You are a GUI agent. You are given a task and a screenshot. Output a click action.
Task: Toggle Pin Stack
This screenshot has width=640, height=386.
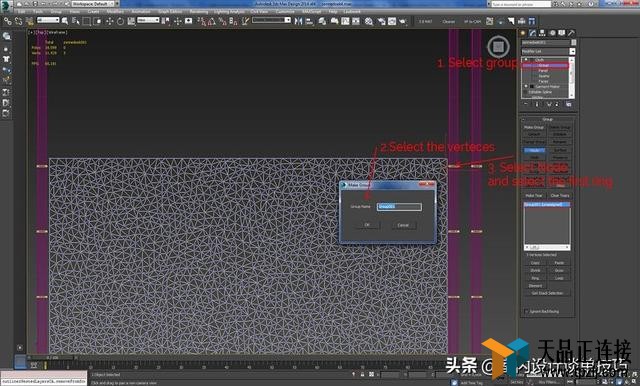pyautogui.click(x=526, y=104)
